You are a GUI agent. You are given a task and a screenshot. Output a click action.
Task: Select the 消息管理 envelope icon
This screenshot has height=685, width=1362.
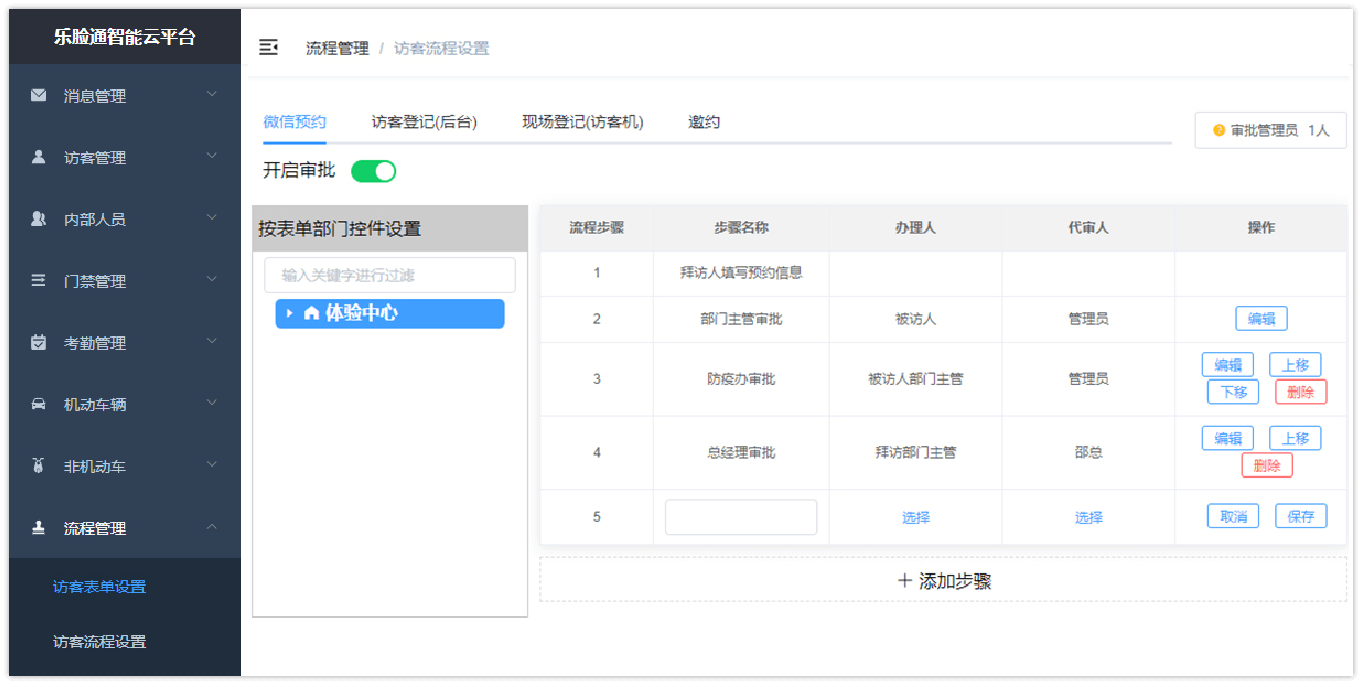tap(38, 95)
